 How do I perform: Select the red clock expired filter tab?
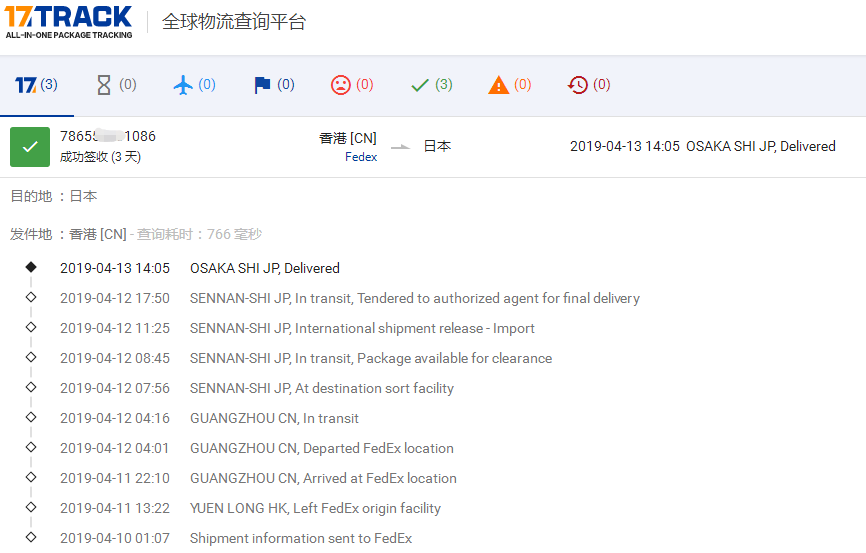click(x=588, y=85)
